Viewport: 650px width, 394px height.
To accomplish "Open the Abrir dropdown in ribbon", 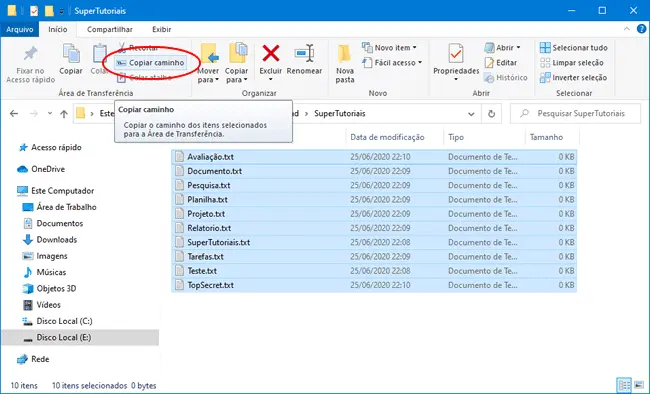I will [502, 48].
